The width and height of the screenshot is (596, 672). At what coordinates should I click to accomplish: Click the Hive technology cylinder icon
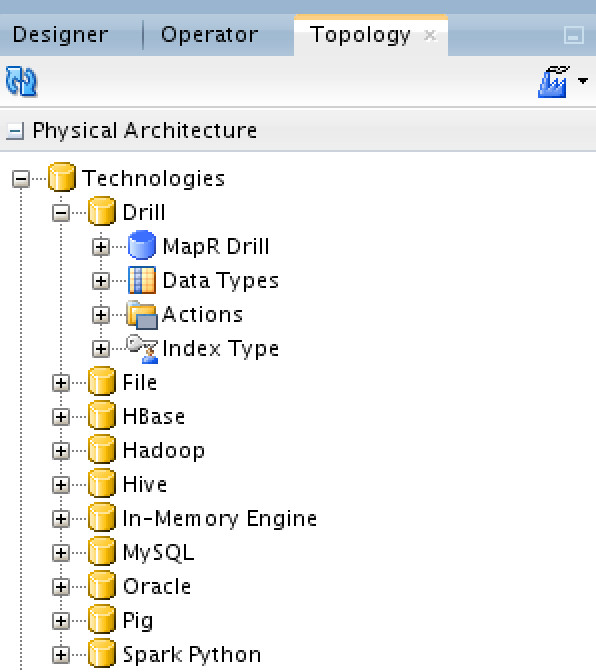coord(102,483)
